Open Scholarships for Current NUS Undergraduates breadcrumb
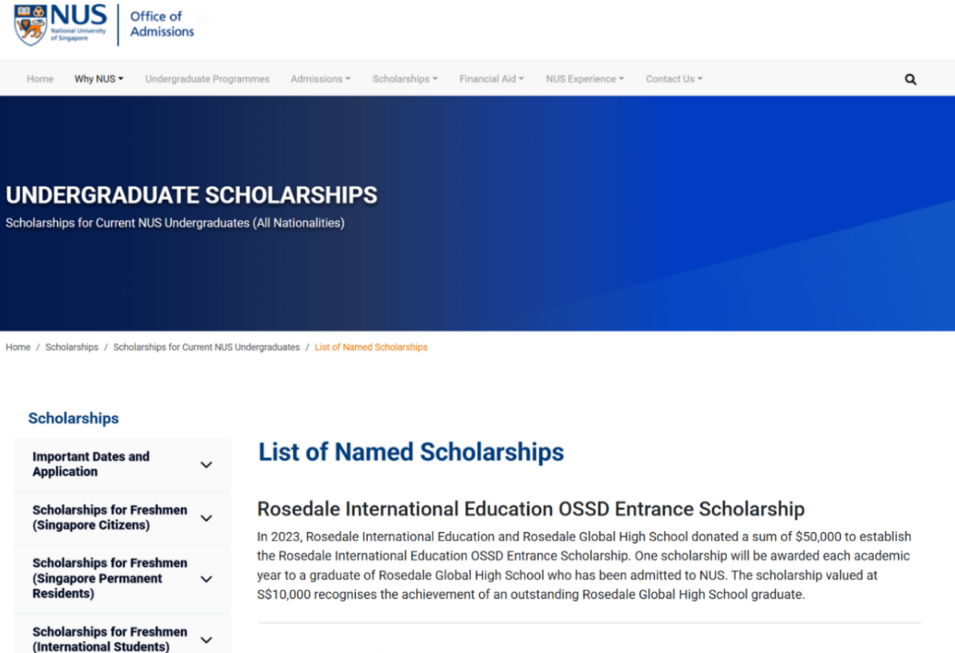Screen dimensions: 955x653 tap(206, 347)
